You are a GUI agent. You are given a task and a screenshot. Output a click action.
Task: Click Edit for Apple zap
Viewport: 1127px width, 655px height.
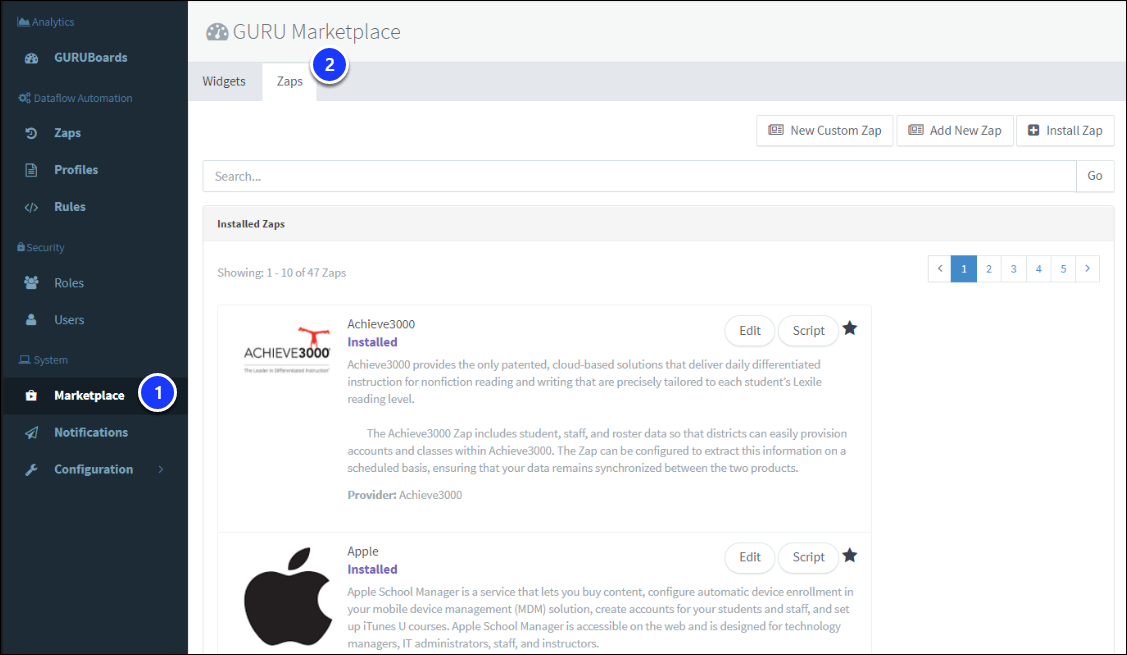pos(750,557)
